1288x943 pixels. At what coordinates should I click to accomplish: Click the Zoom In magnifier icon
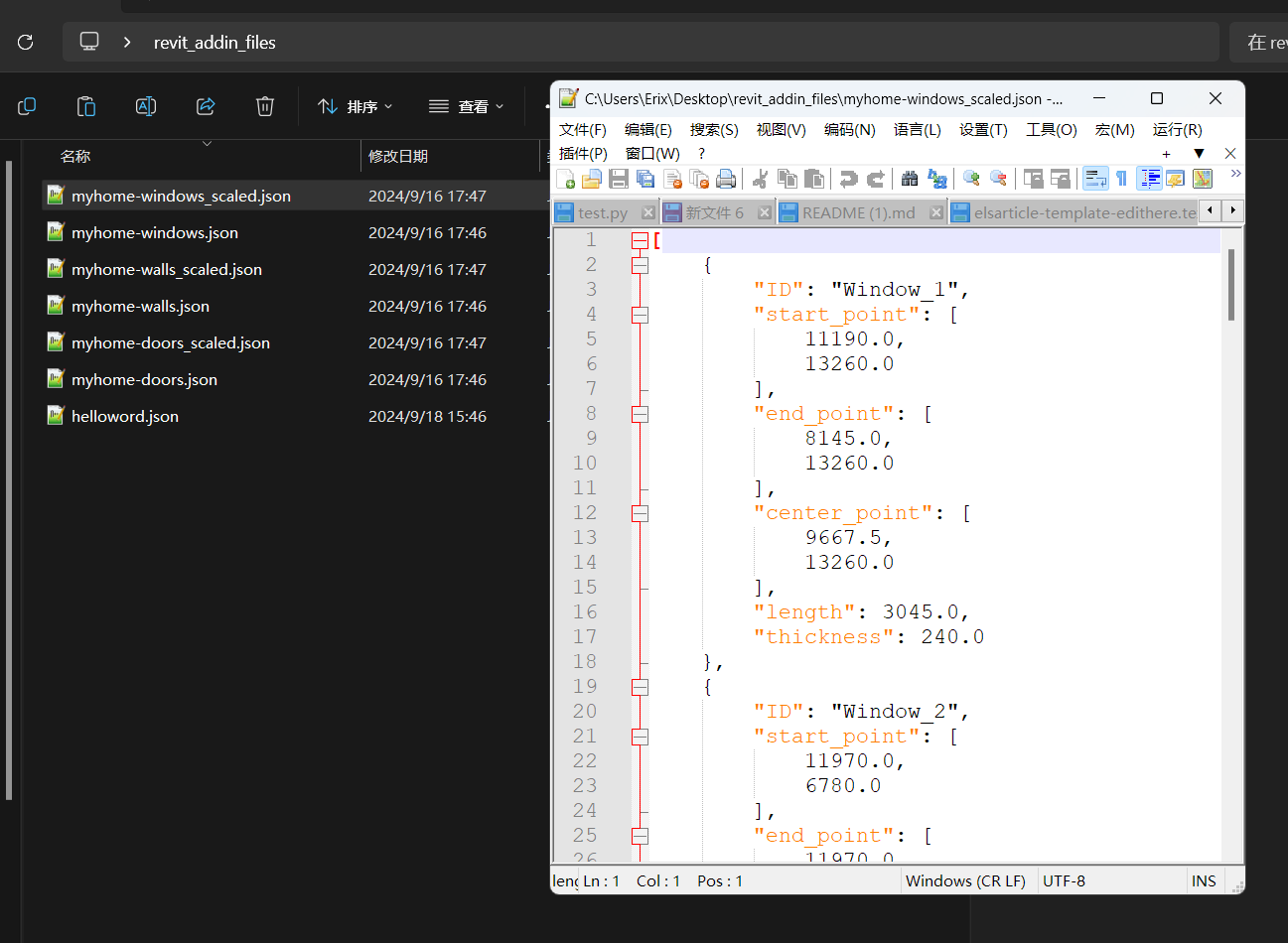point(971,179)
